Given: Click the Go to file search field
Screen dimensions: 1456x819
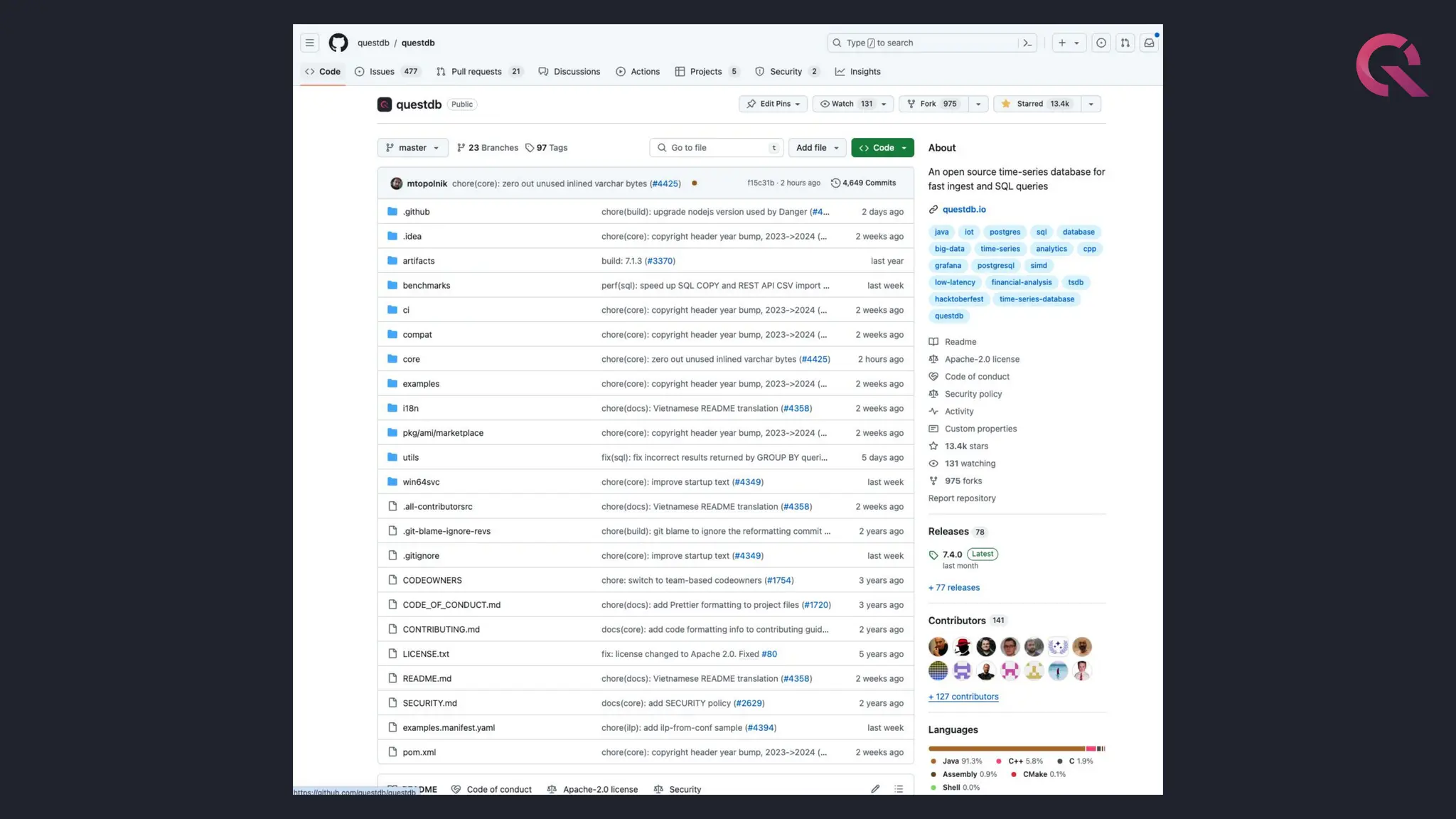Looking at the screenshot, I should click(715, 148).
